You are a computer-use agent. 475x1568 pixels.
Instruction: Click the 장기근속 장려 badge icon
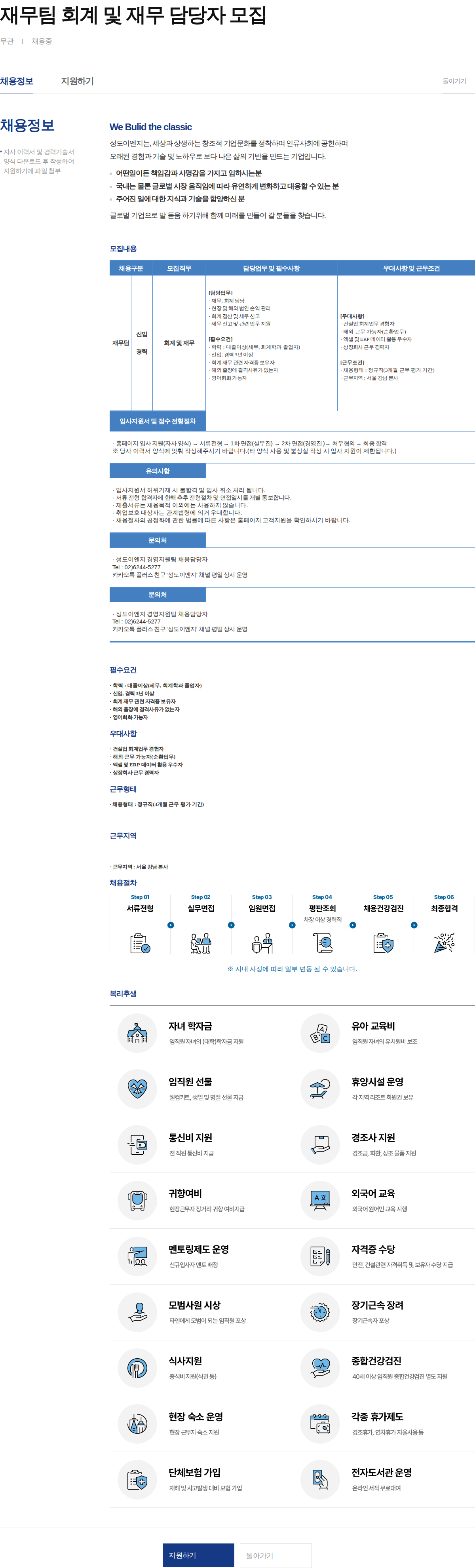pos(320,1312)
